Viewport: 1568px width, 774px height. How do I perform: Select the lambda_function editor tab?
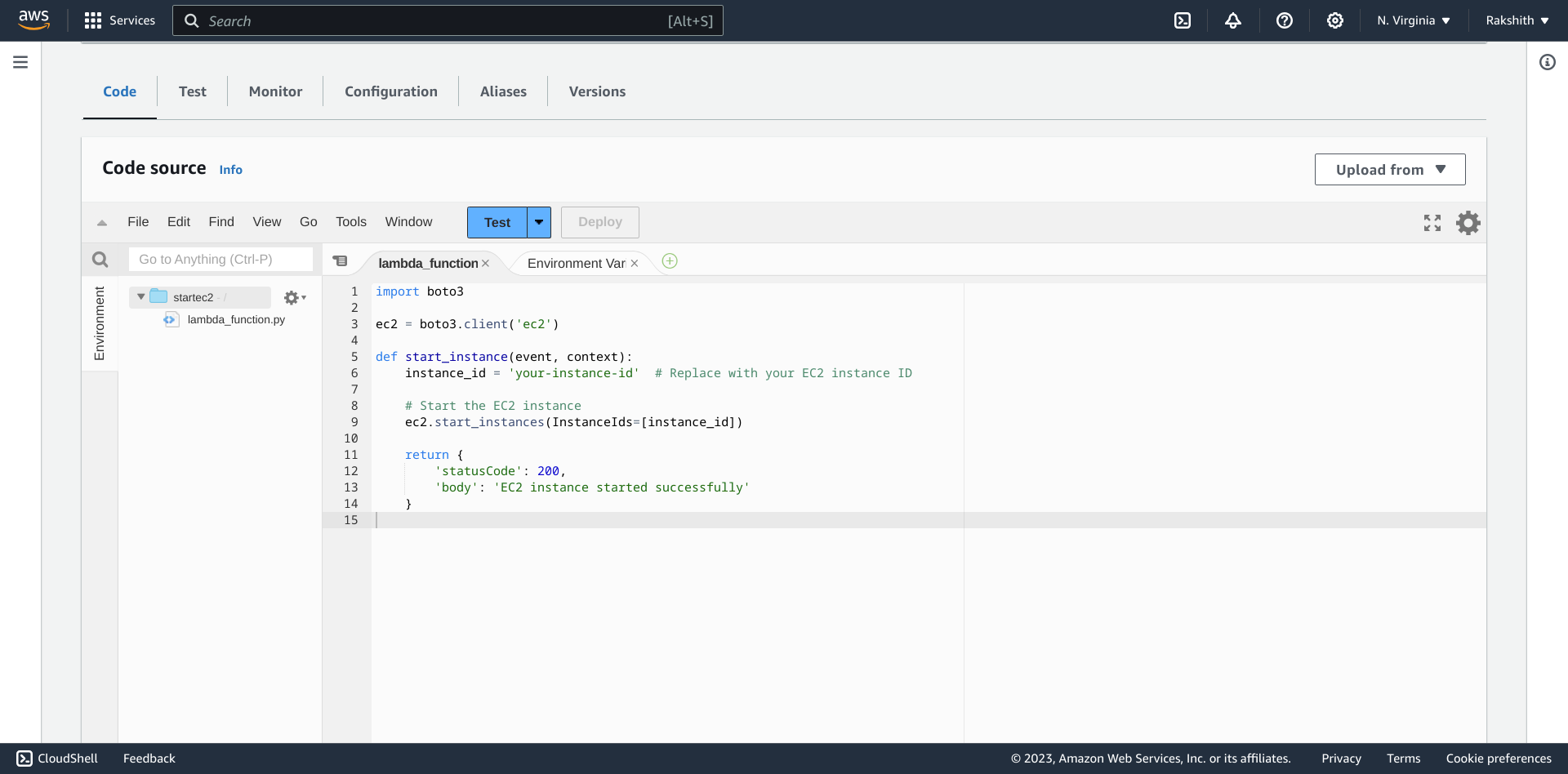pyautogui.click(x=428, y=263)
